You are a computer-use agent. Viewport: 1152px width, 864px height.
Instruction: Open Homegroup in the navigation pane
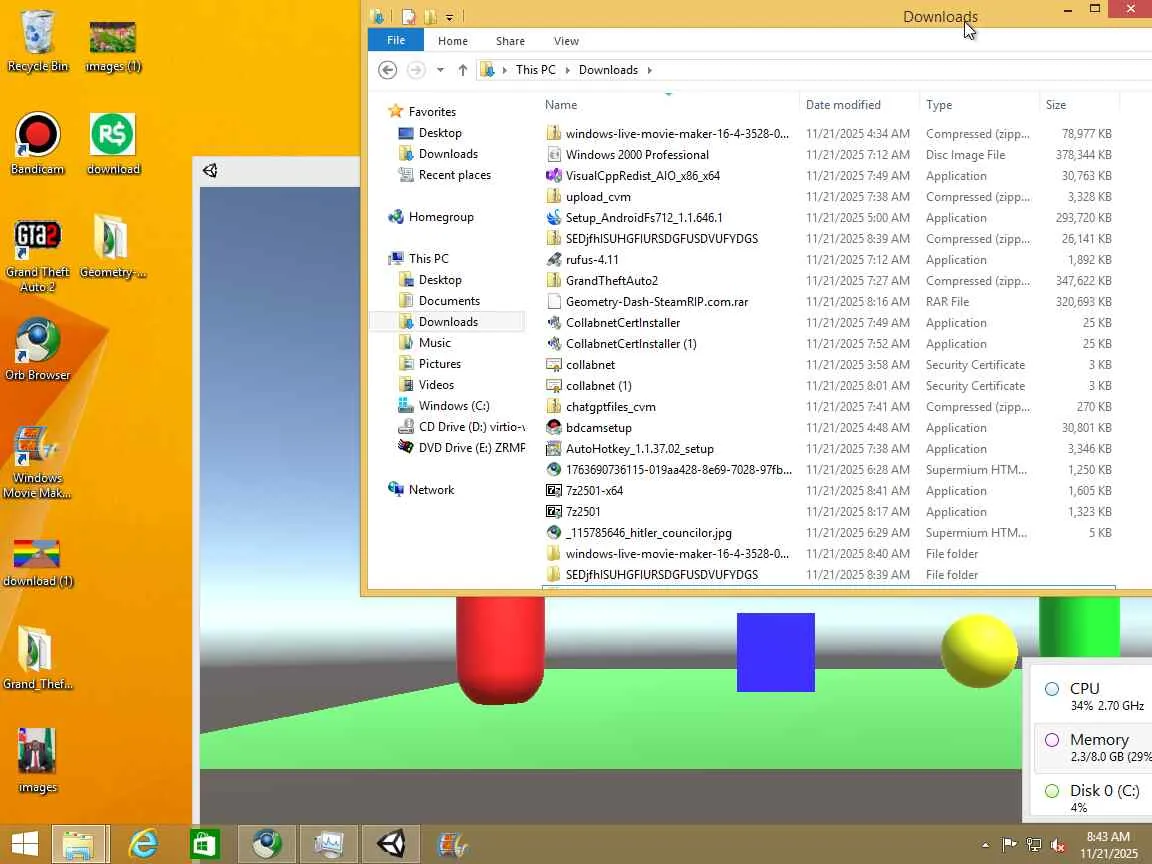(431, 217)
